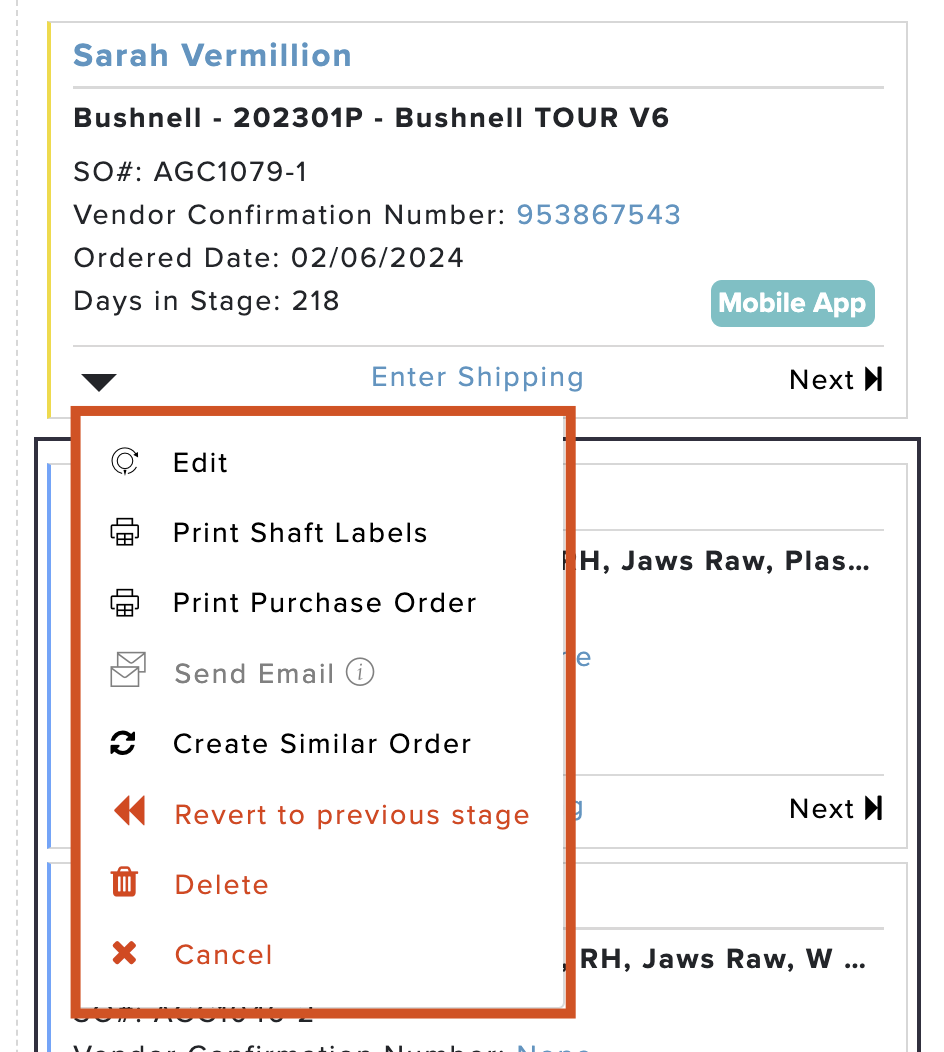This screenshot has height=1052, width=944.
Task: Click the envelope icon for Send Email
Action: click(127, 670)
